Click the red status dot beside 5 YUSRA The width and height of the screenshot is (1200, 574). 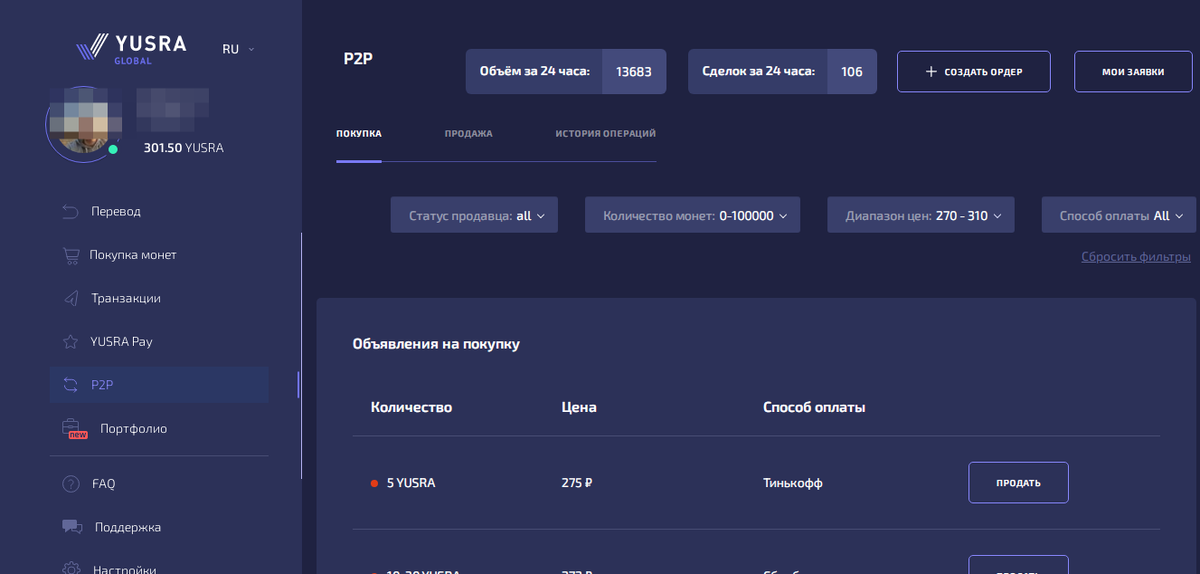click(x=374, y=484)
